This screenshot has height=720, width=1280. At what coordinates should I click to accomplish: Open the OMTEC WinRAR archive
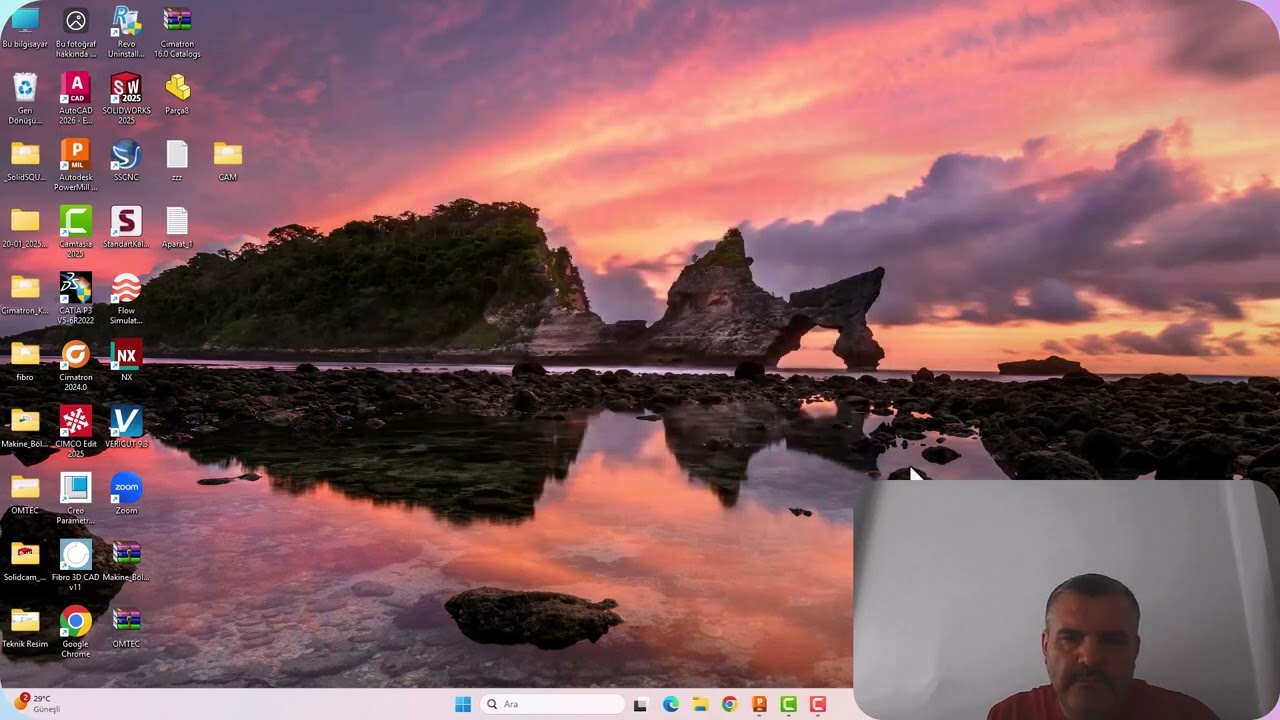[126, 627]
